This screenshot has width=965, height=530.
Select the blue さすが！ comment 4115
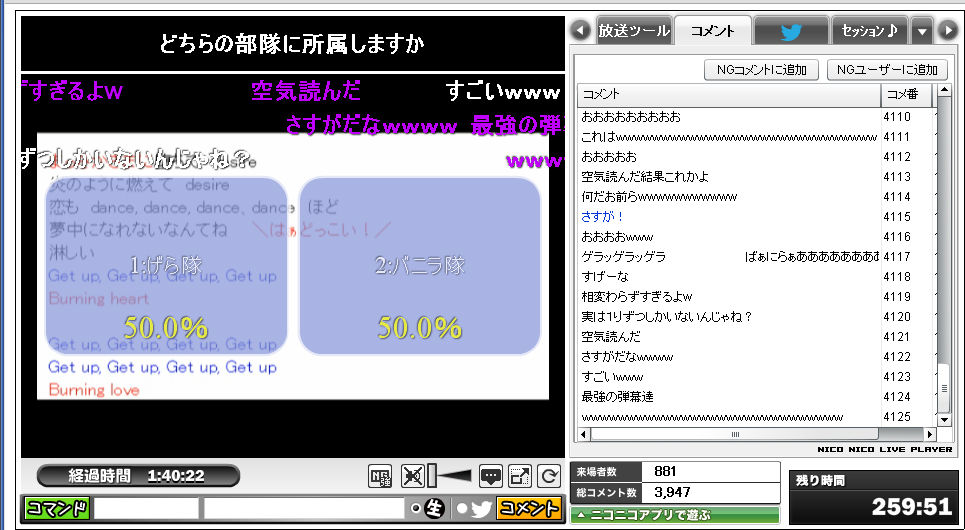coord(756,217)
